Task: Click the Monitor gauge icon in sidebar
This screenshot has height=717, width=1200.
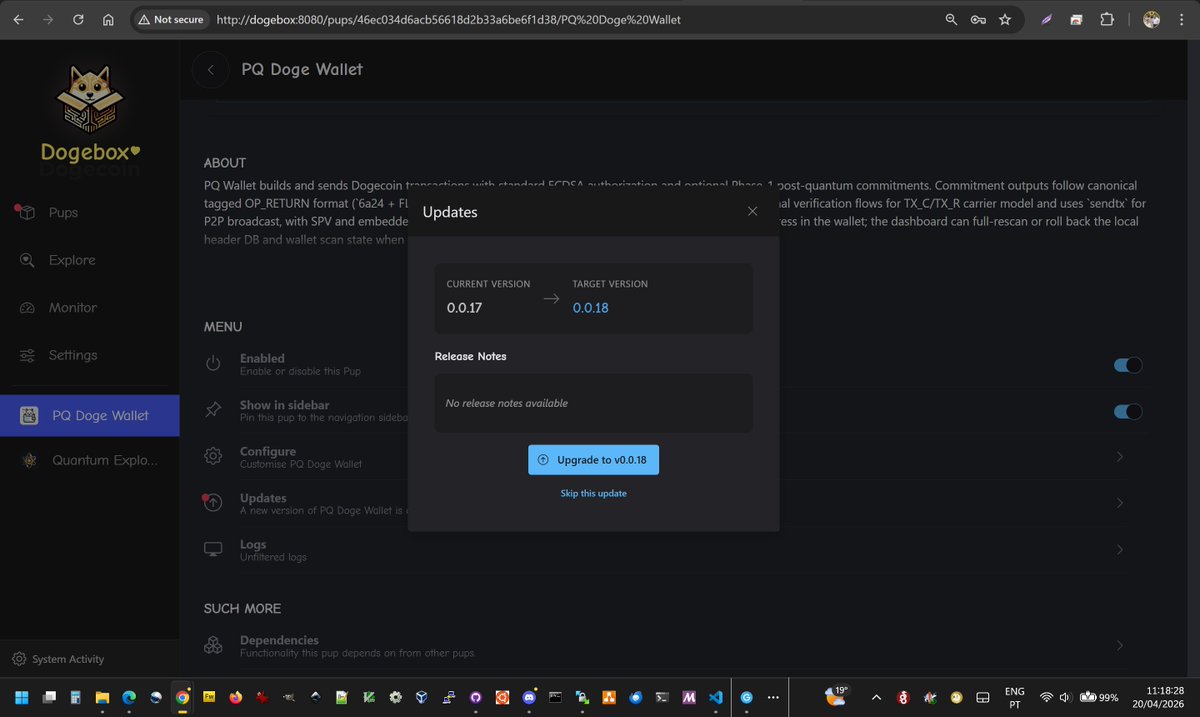Action: pyautogui.click(x=28, y=308)
